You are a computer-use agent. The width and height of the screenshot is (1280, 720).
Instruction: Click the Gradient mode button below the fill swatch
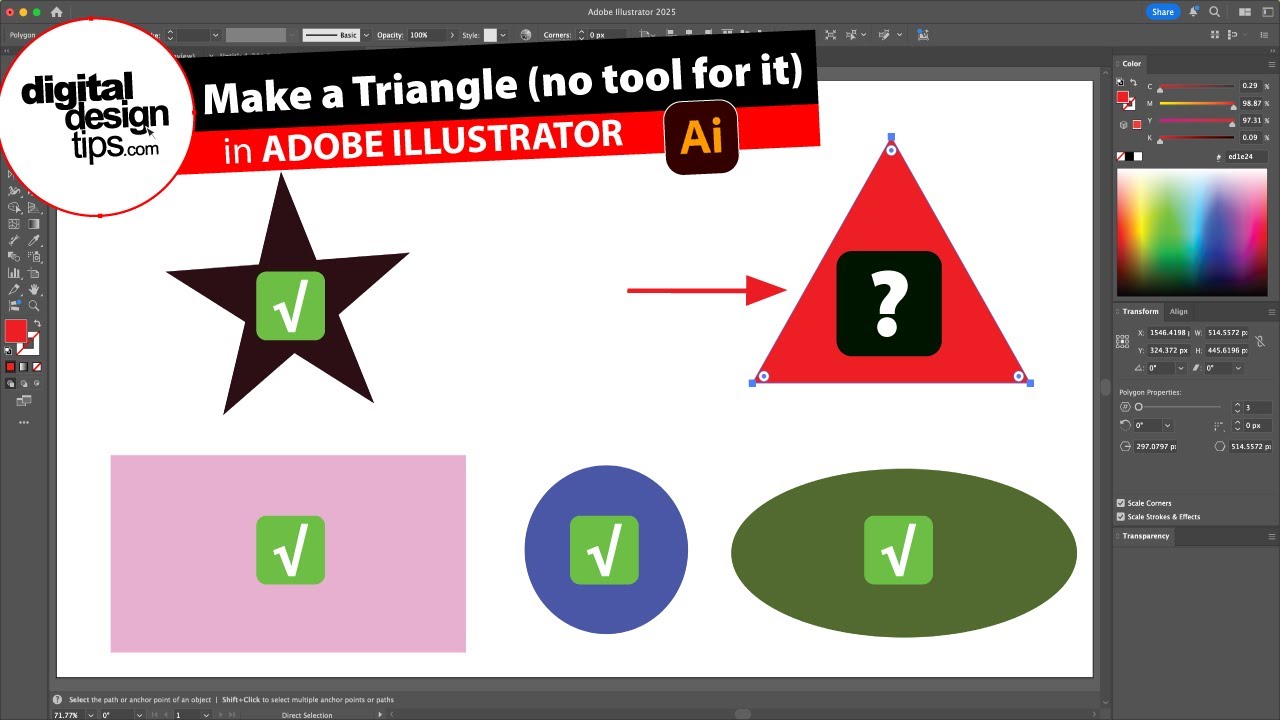23,366
